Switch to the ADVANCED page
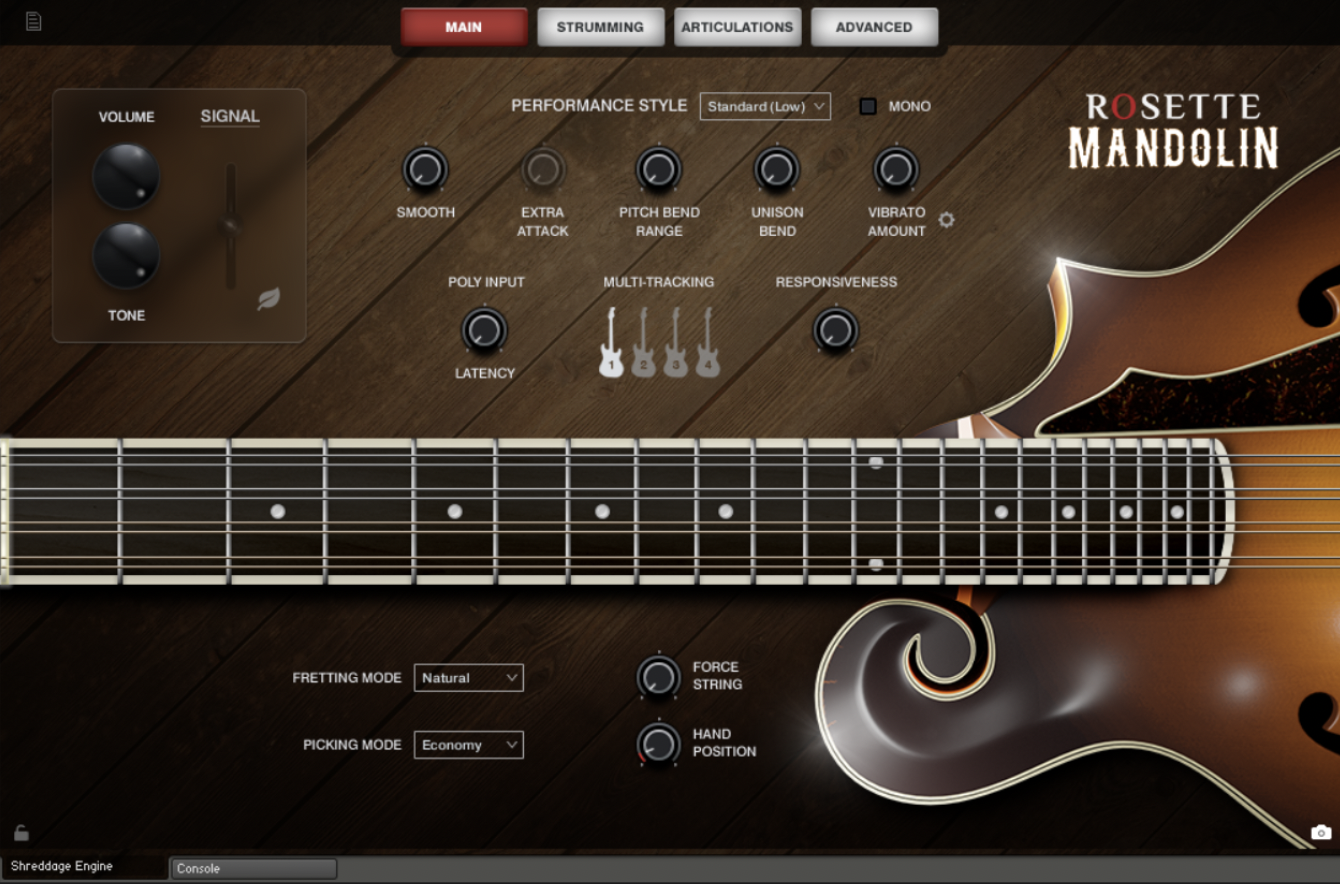The image size is (1340, 884). click(874, 27)
